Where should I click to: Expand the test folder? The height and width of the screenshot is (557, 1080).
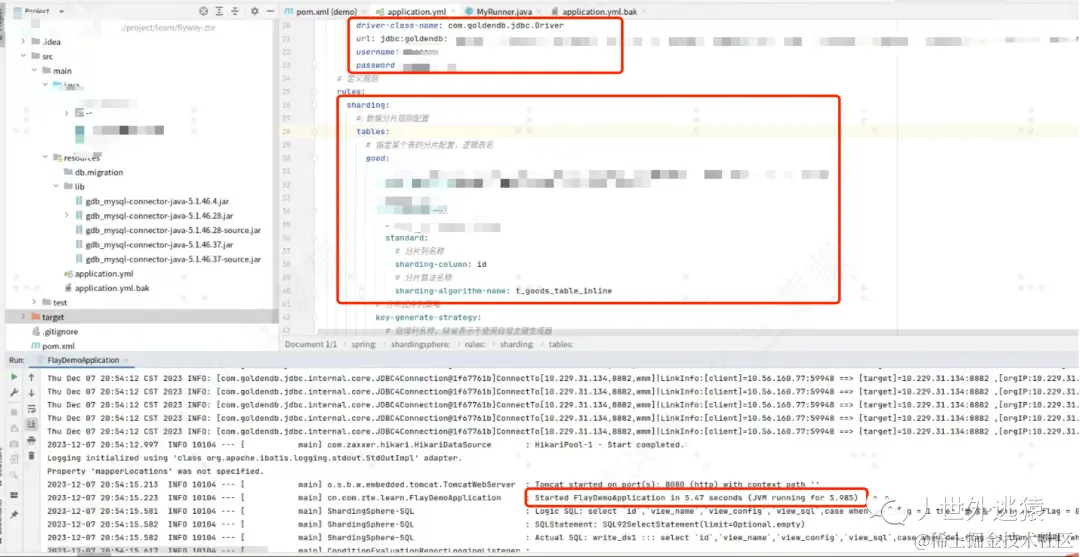34,302
